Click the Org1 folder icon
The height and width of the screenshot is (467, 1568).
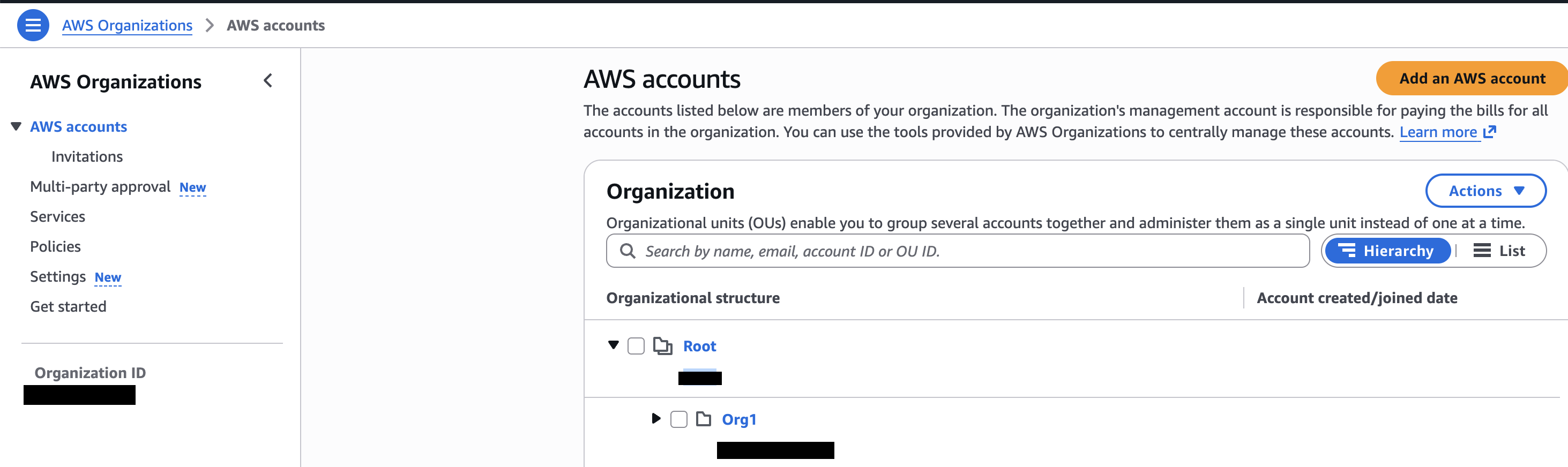pyautogui.click(x=703, y=419)
